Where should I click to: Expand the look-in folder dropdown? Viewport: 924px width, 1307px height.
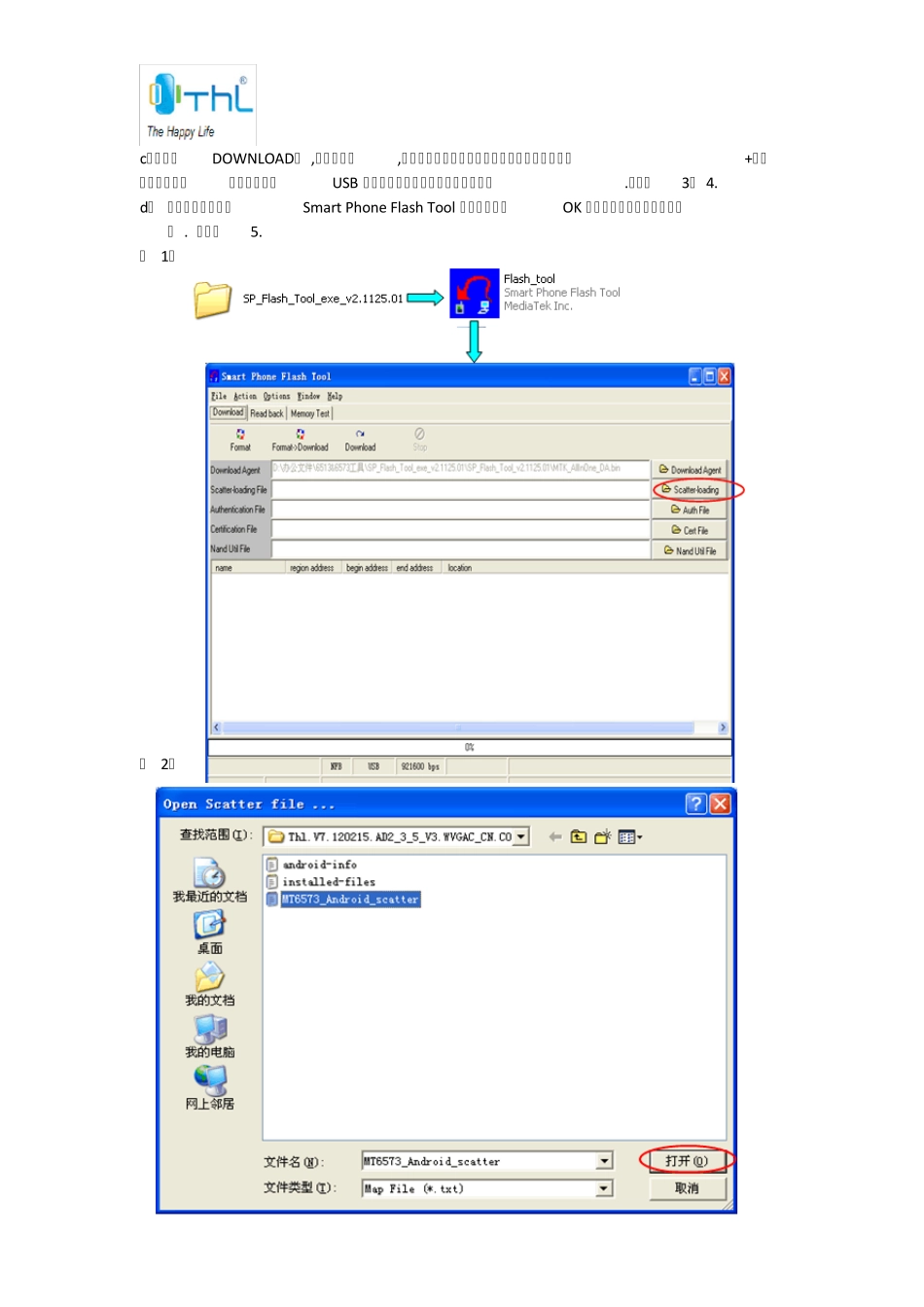pos(521,836)
